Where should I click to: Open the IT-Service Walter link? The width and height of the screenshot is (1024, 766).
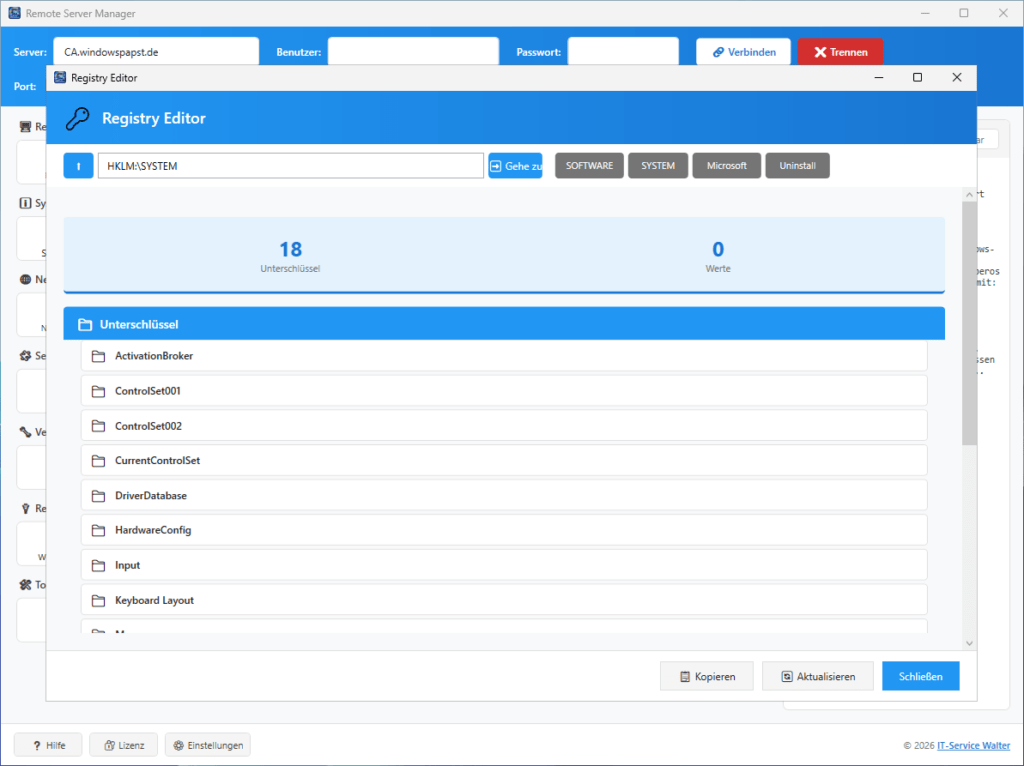[973, 745]
